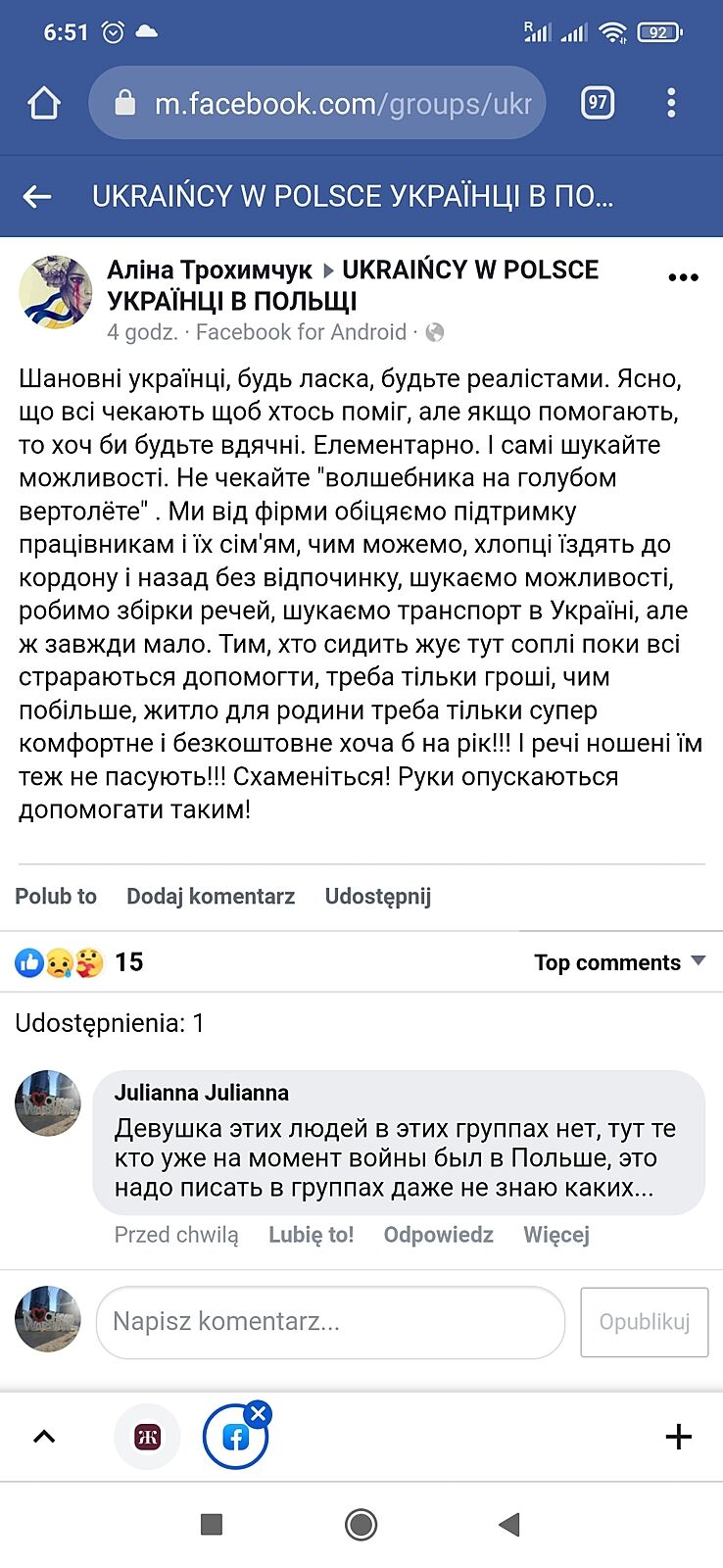
Task: Open post options three-dot menu
Action: (x=683, y=277)
